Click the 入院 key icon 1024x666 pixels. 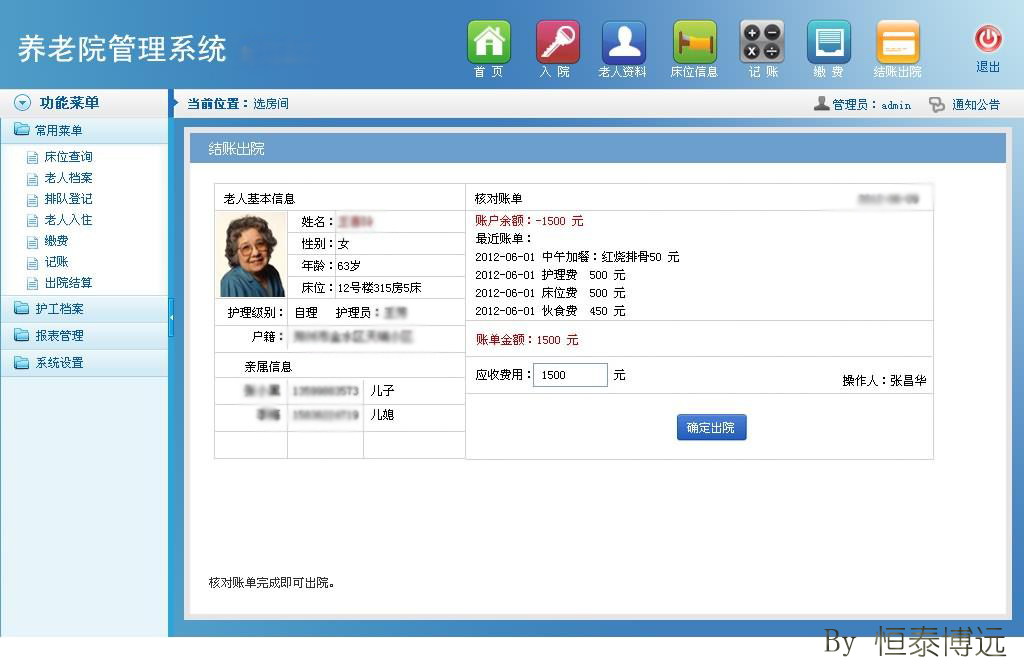(x=557, y=42)
